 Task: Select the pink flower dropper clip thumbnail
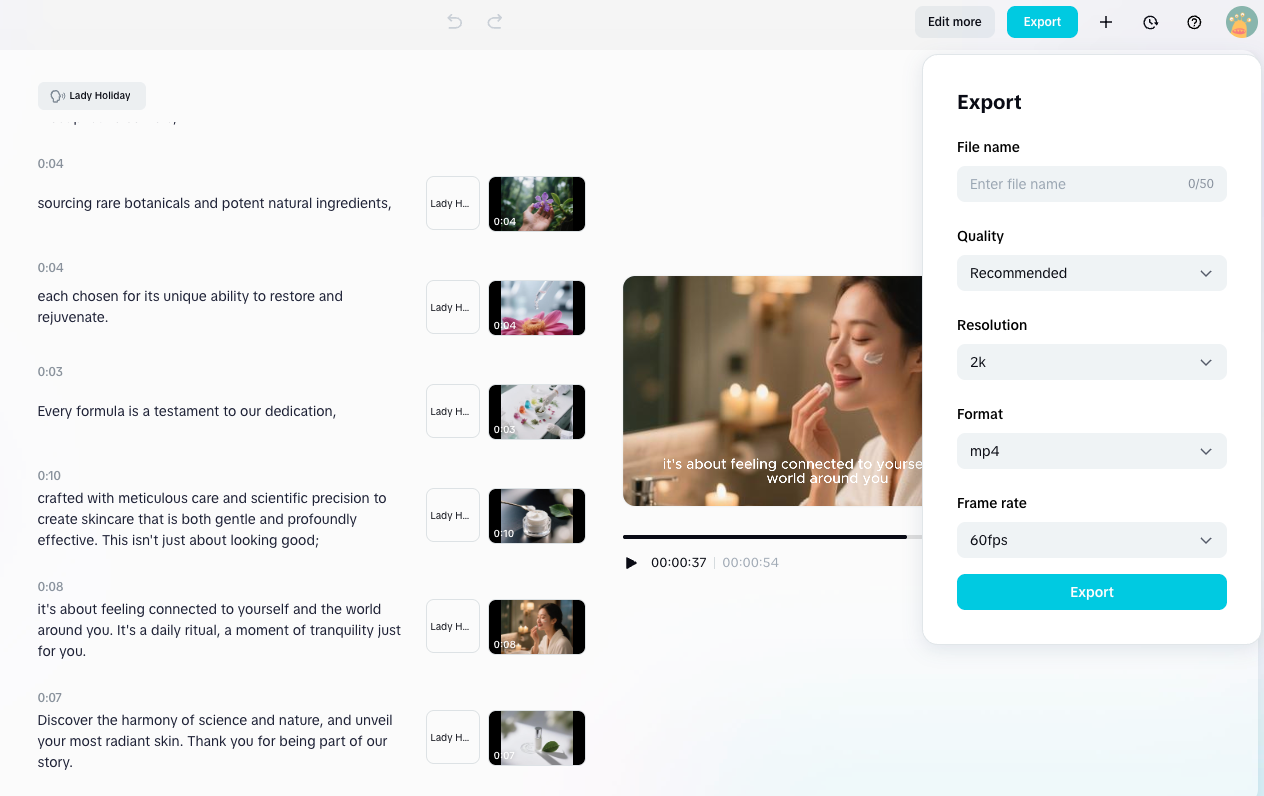pos(537,308)
